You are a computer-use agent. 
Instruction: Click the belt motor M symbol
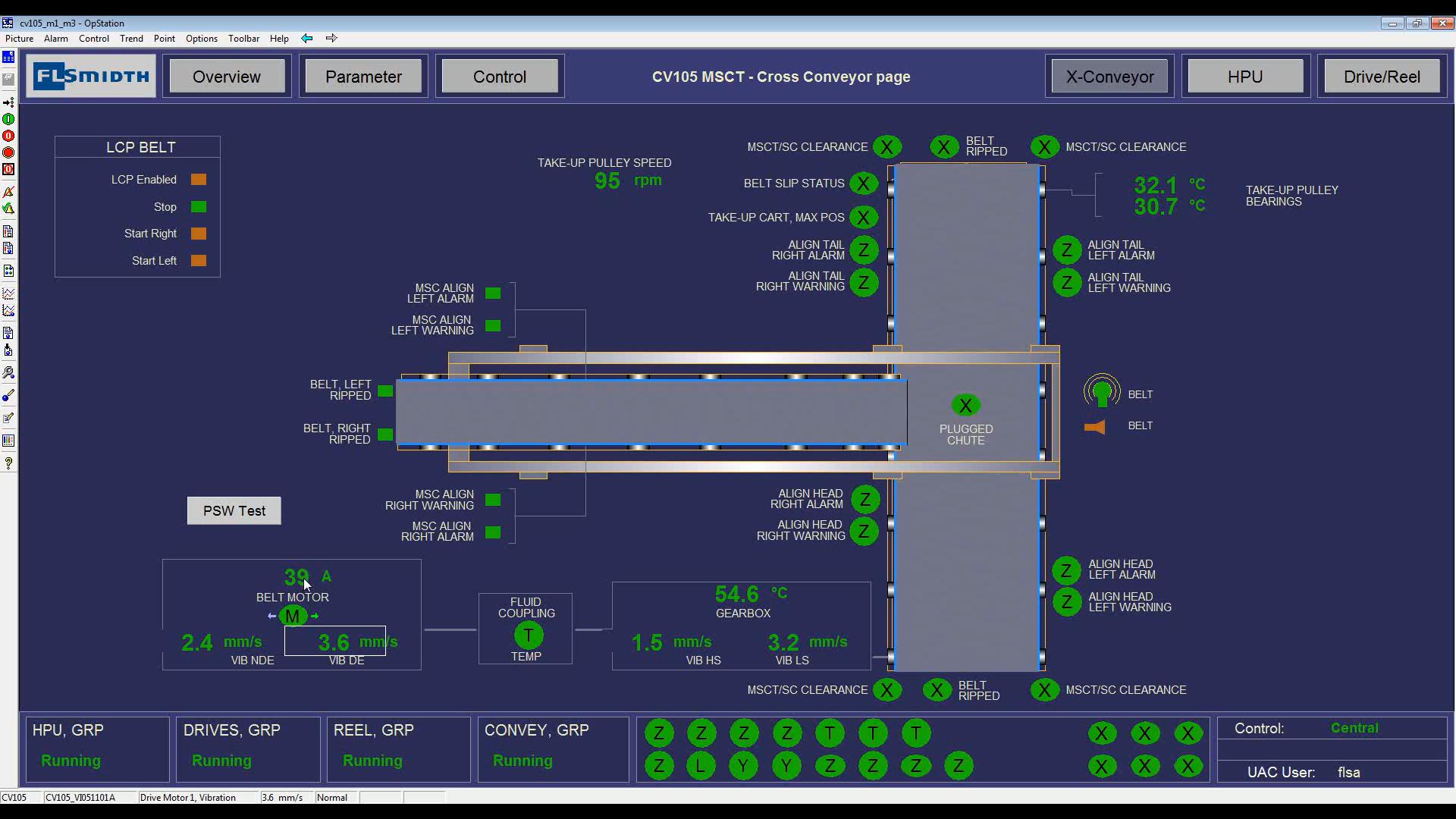pos(293,617)
